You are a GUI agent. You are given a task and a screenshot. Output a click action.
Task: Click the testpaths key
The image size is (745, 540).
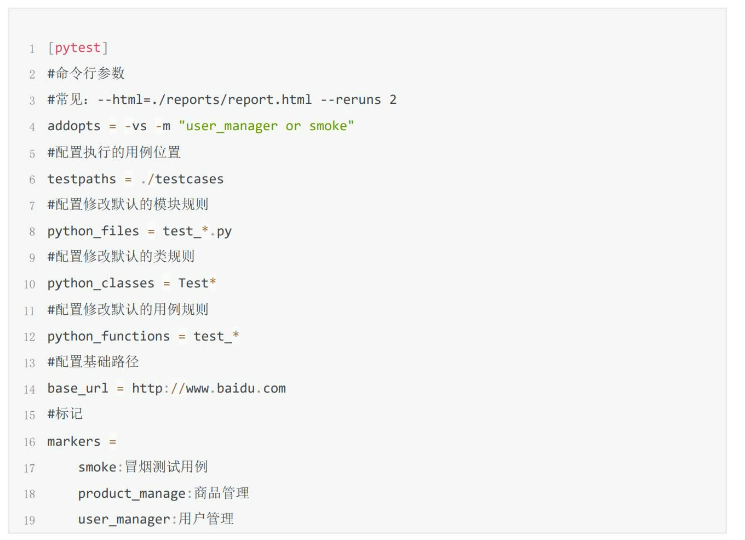point(82,179)
